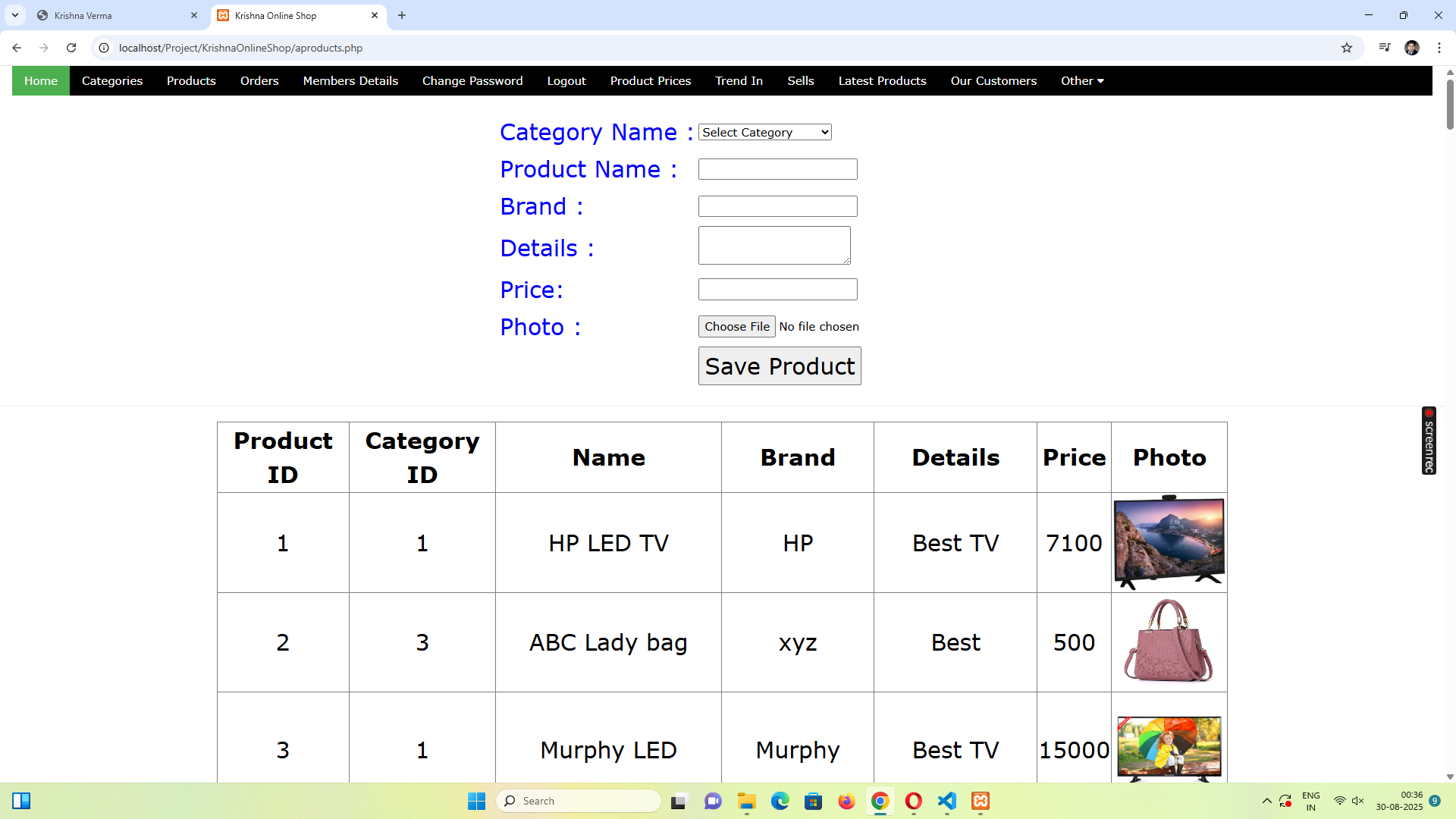Click the '7100' price cell
Screen dimensions: 1456x819
[1074, 543]
